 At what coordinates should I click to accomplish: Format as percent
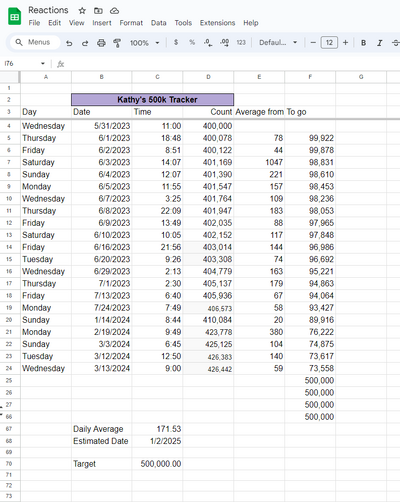coord(192,42)
